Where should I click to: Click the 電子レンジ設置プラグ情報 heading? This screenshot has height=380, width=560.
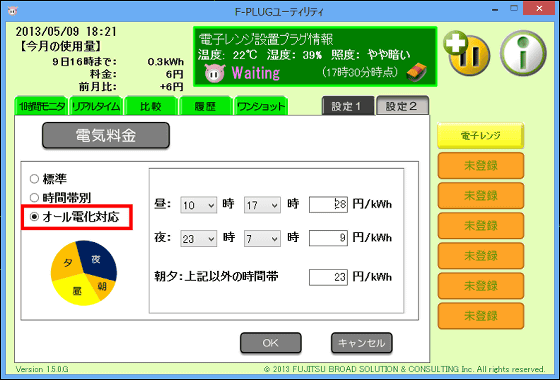266,39
